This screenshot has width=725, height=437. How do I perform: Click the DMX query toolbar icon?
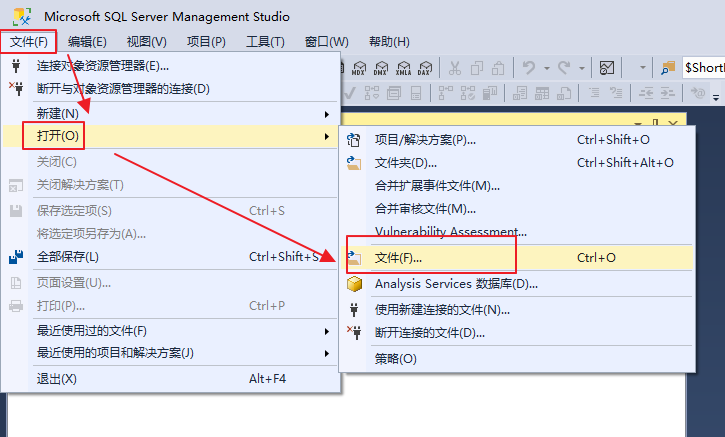pyautogui.click(x=380, y=68)
